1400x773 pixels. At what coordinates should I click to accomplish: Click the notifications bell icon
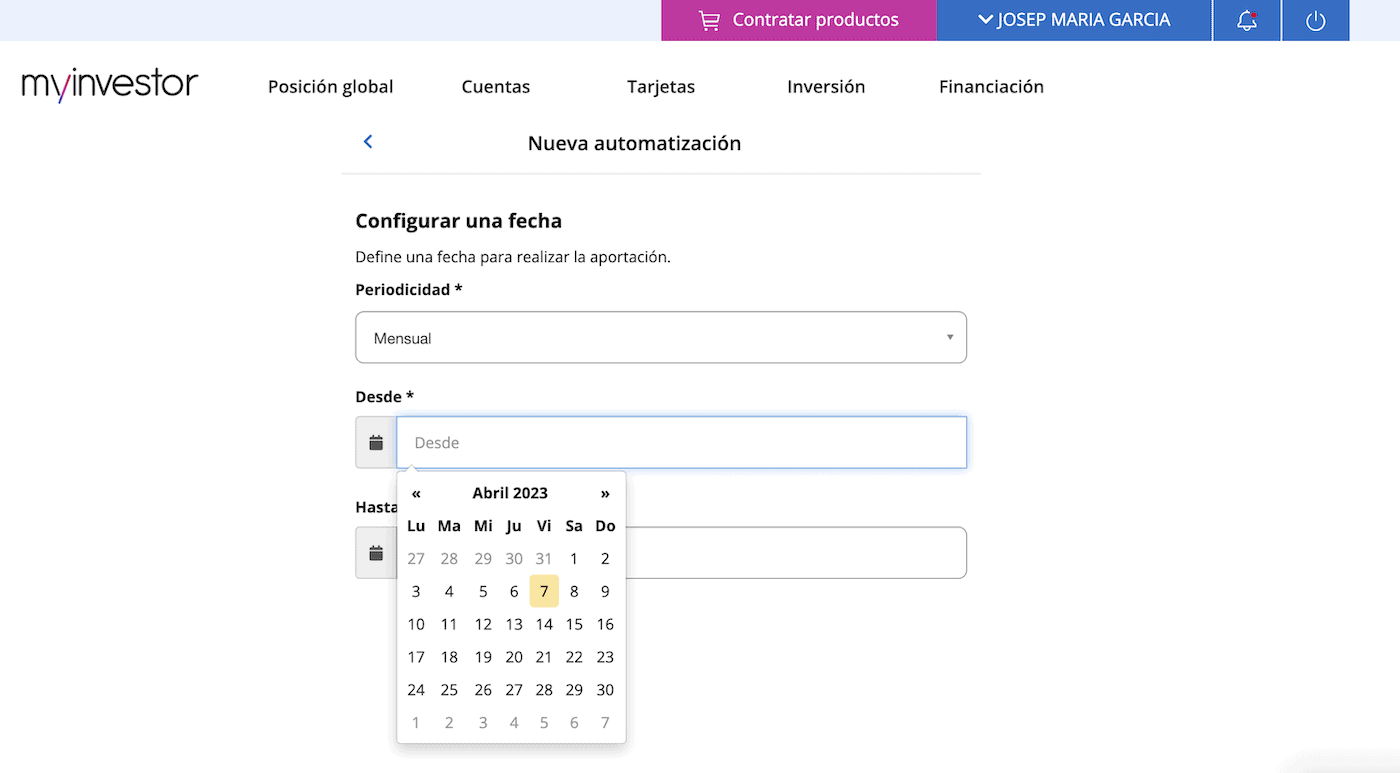pos(1246,20)
